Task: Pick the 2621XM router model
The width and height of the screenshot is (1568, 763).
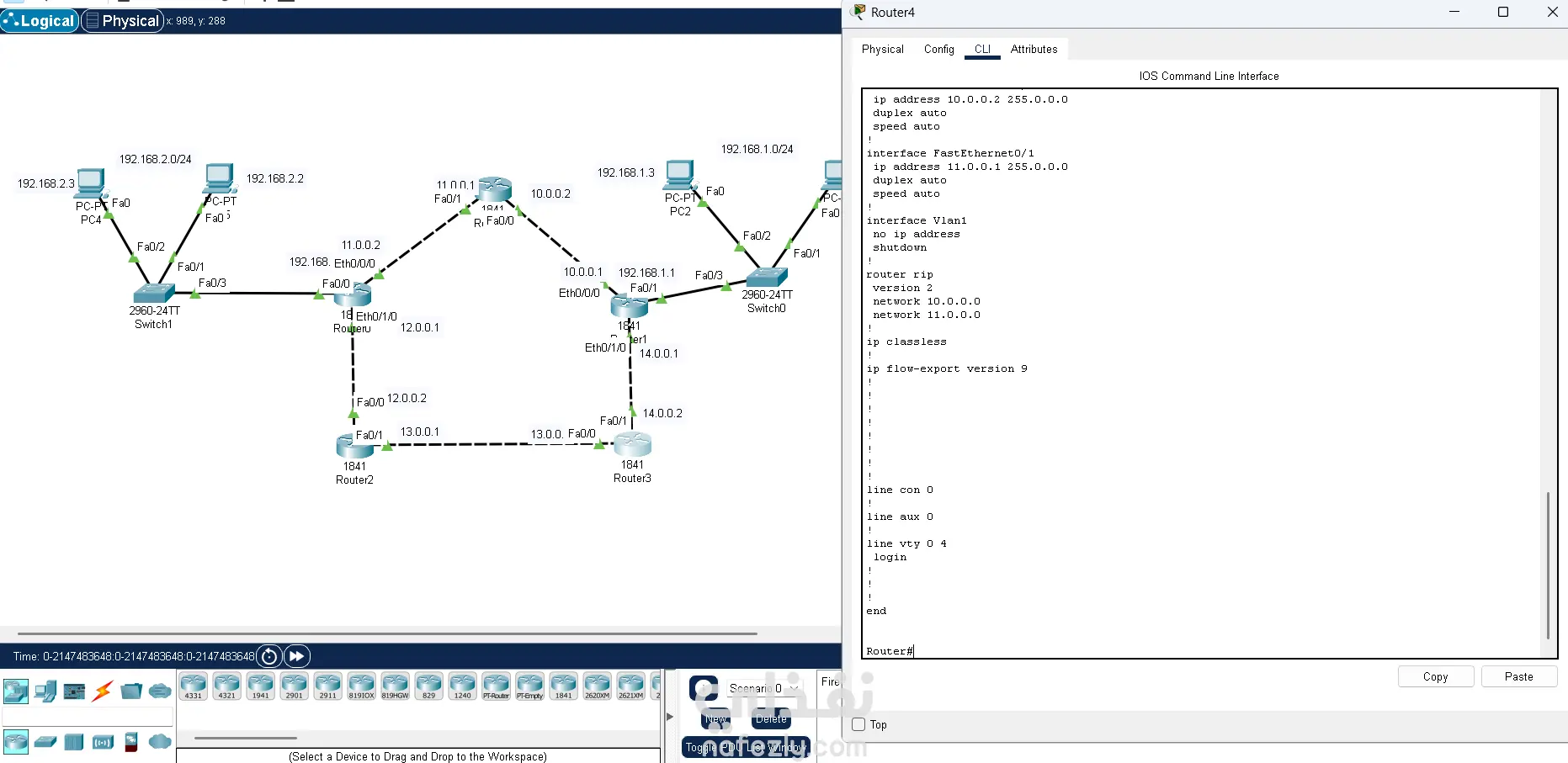Action: click(x=631, y=686)
